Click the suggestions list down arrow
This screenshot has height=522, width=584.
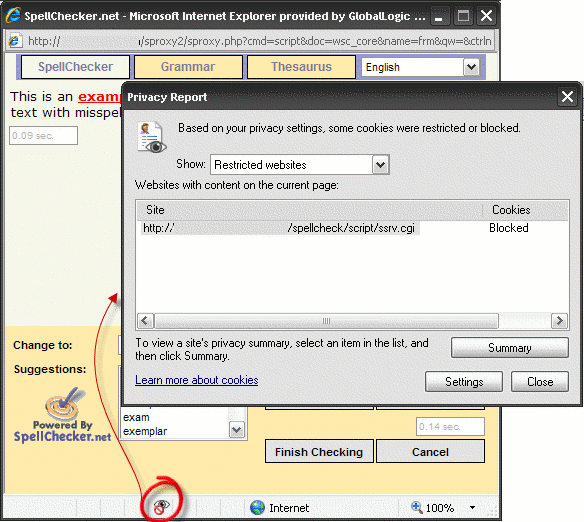237,430
